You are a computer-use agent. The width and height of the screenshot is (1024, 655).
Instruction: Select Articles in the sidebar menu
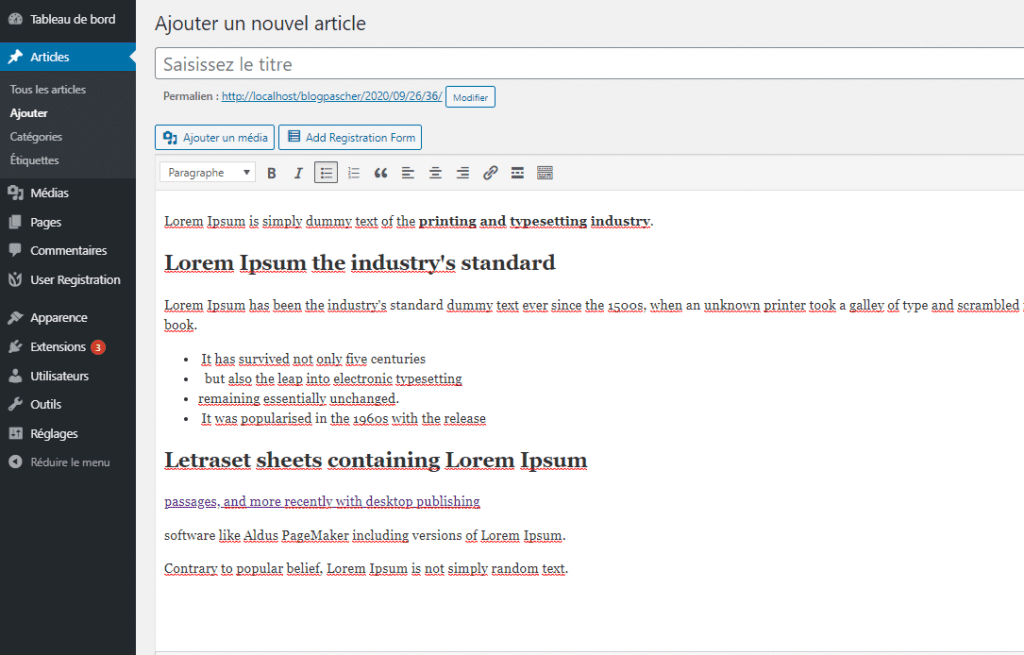pos(45,56)
